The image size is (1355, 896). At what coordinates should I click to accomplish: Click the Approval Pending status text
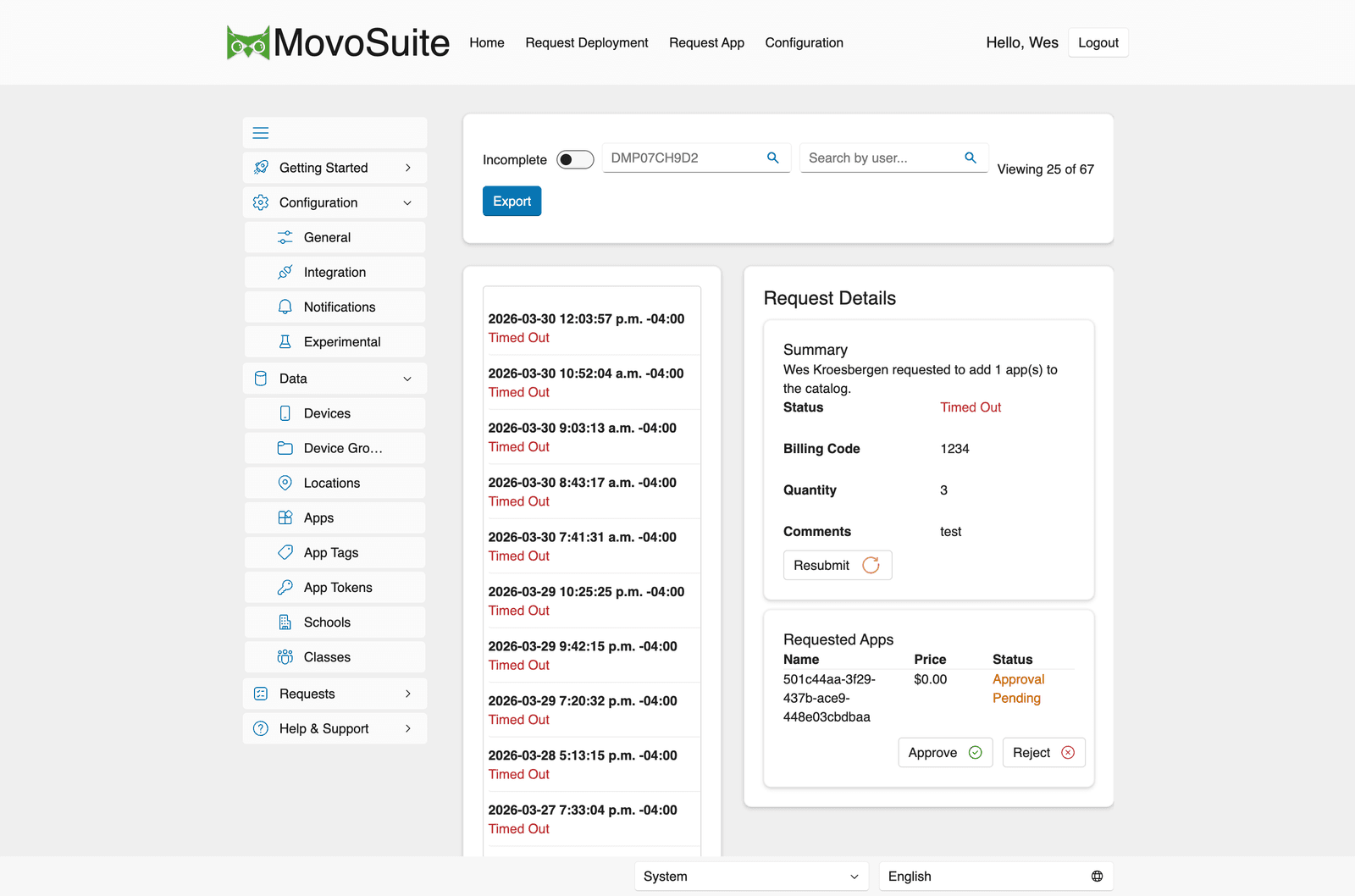1019,689
